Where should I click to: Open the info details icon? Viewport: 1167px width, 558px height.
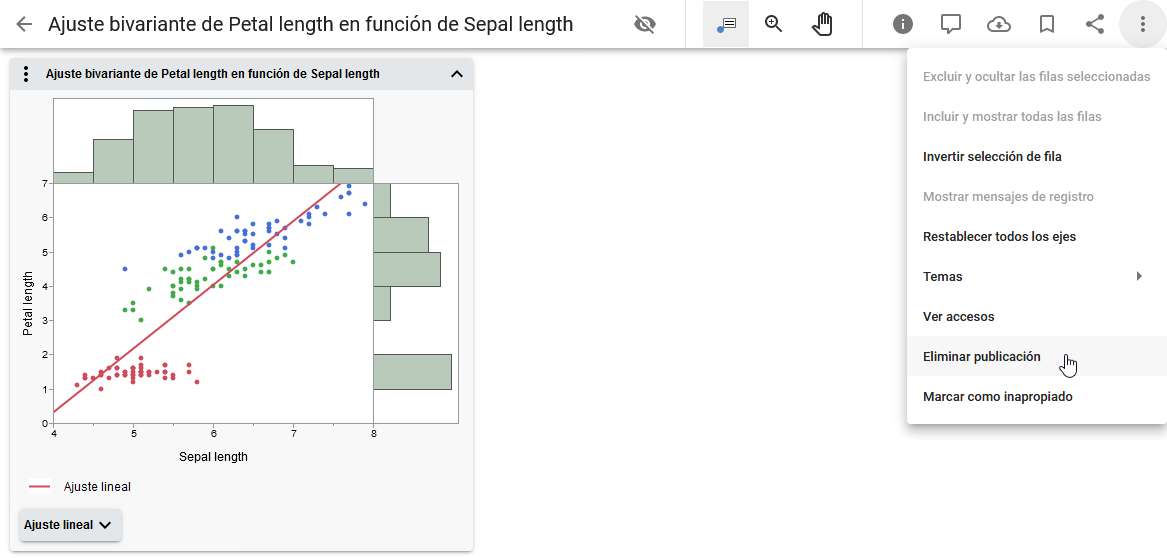(x=903, y=24)
